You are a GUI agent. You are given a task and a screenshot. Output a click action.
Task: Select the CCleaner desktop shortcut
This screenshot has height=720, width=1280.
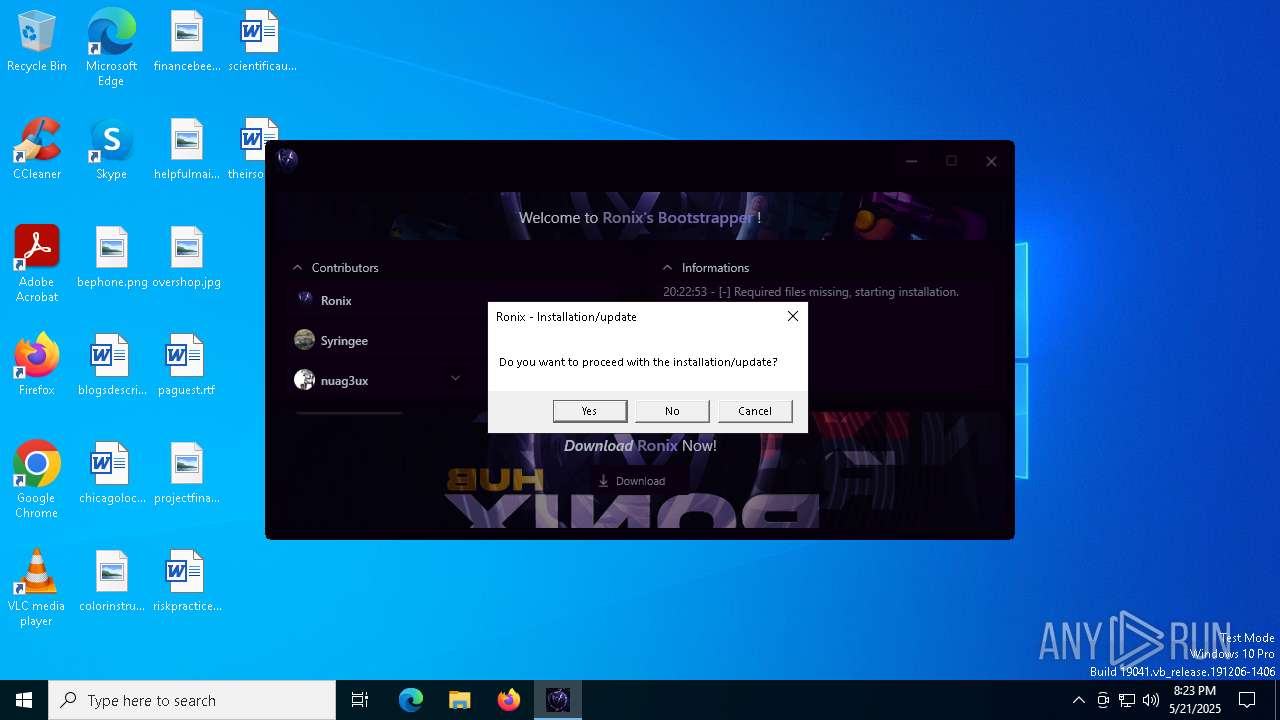37,150
